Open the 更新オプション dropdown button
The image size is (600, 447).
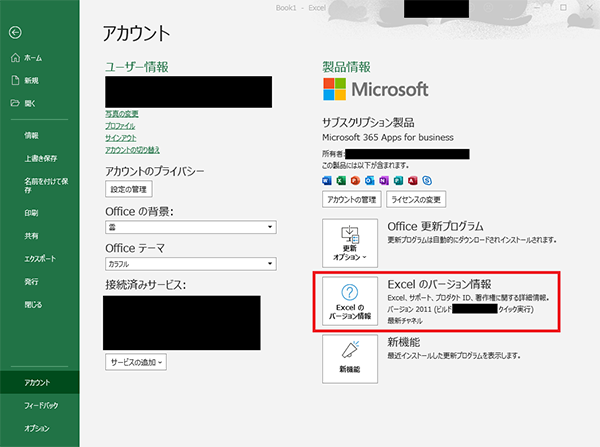point(350,243)
